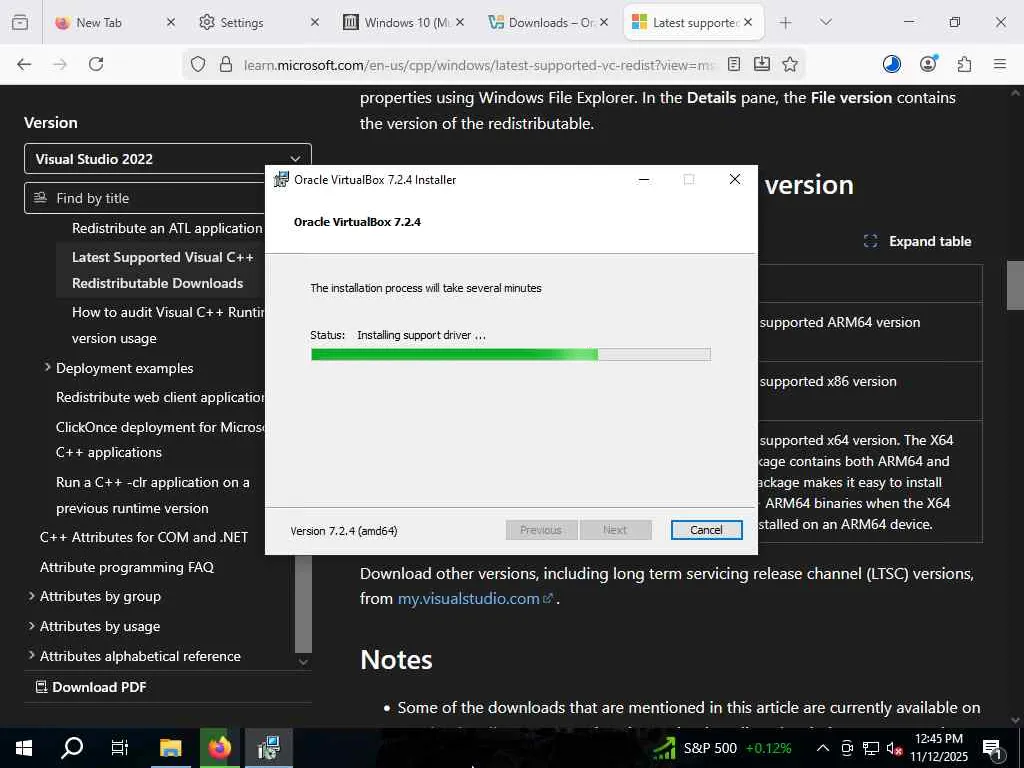This screenshot has width=1024, height=768.
Task: Expand Attributes by usage node
Action: tap(31, 626)
